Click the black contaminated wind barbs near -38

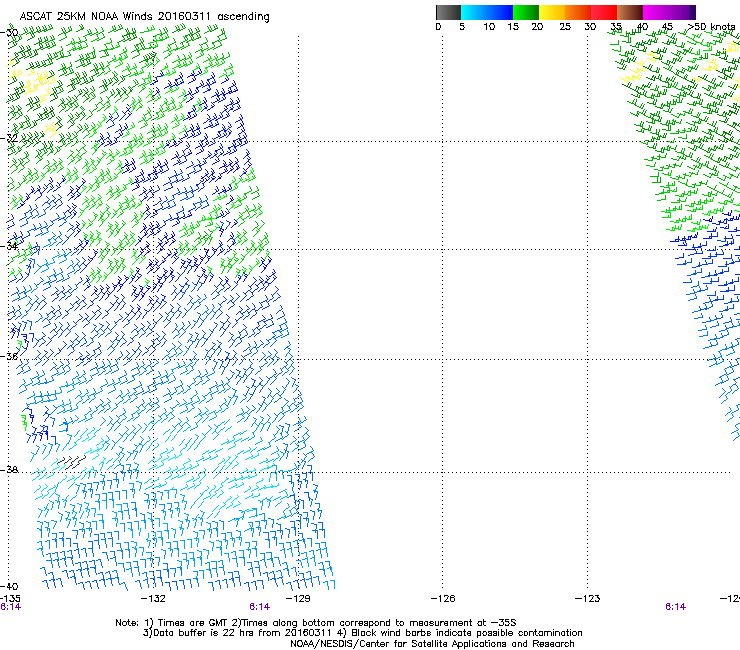[x=72, y=462]
